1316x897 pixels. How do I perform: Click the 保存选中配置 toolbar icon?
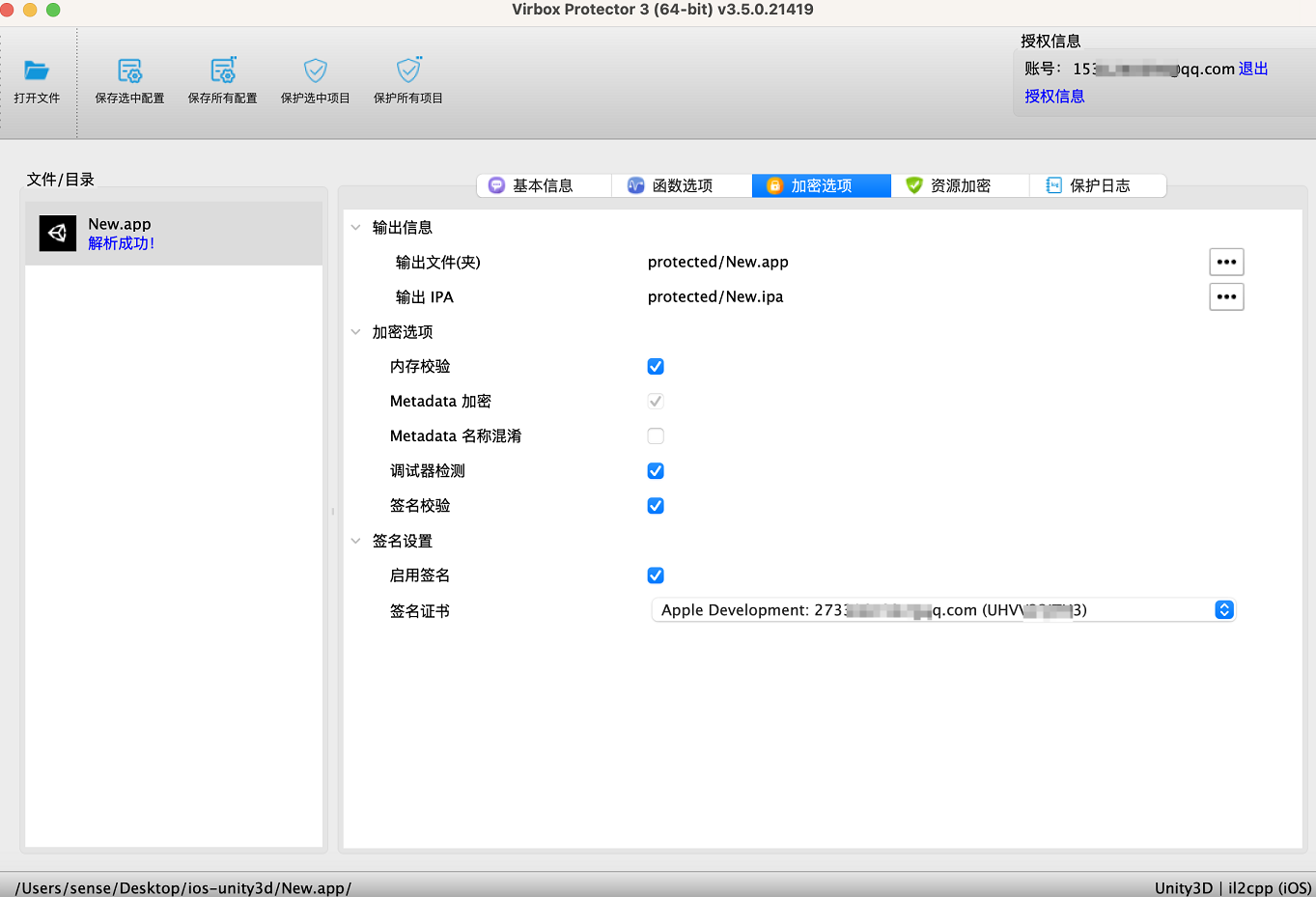coord(129,70)
